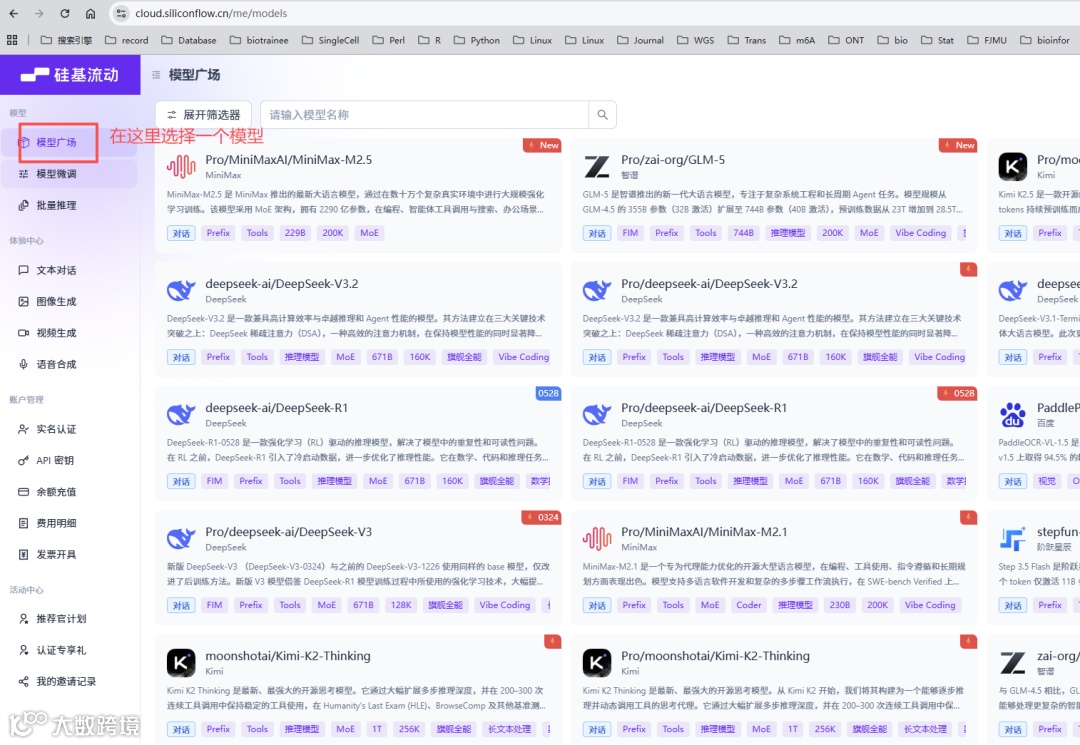Open the Pro/zai-org/GLM-5 model title

click(x=673, y=160)
